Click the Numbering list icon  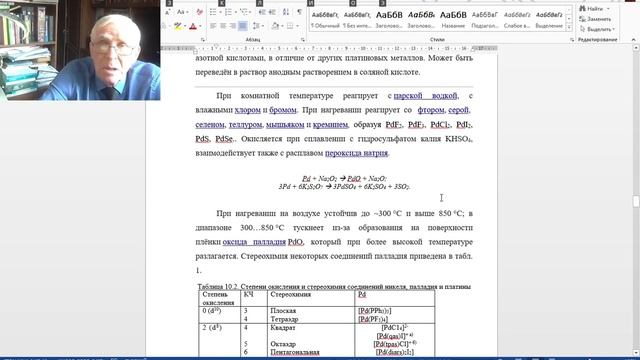coord(229,12)
